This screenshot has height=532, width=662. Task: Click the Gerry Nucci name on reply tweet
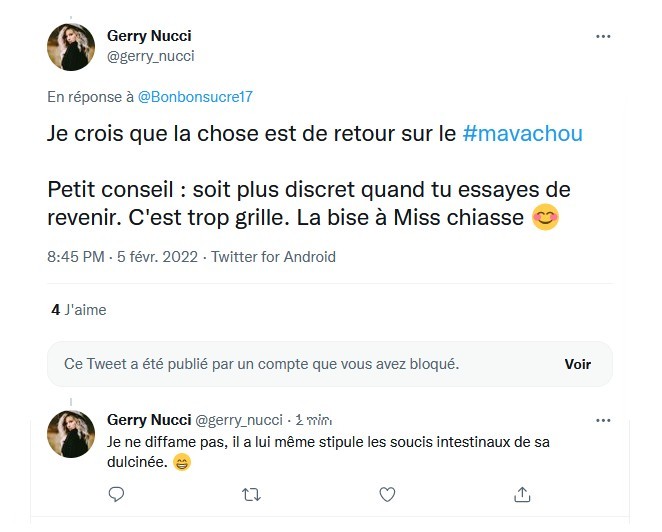[x=147, y=419]
